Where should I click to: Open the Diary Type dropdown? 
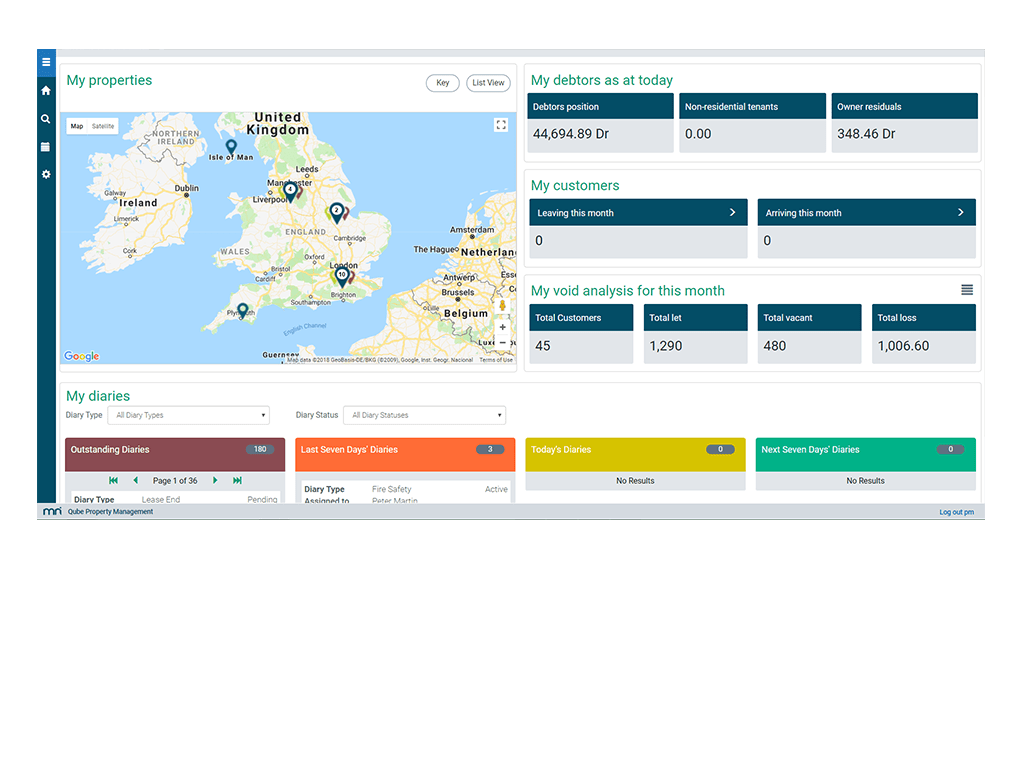click(x=188, y=415)
